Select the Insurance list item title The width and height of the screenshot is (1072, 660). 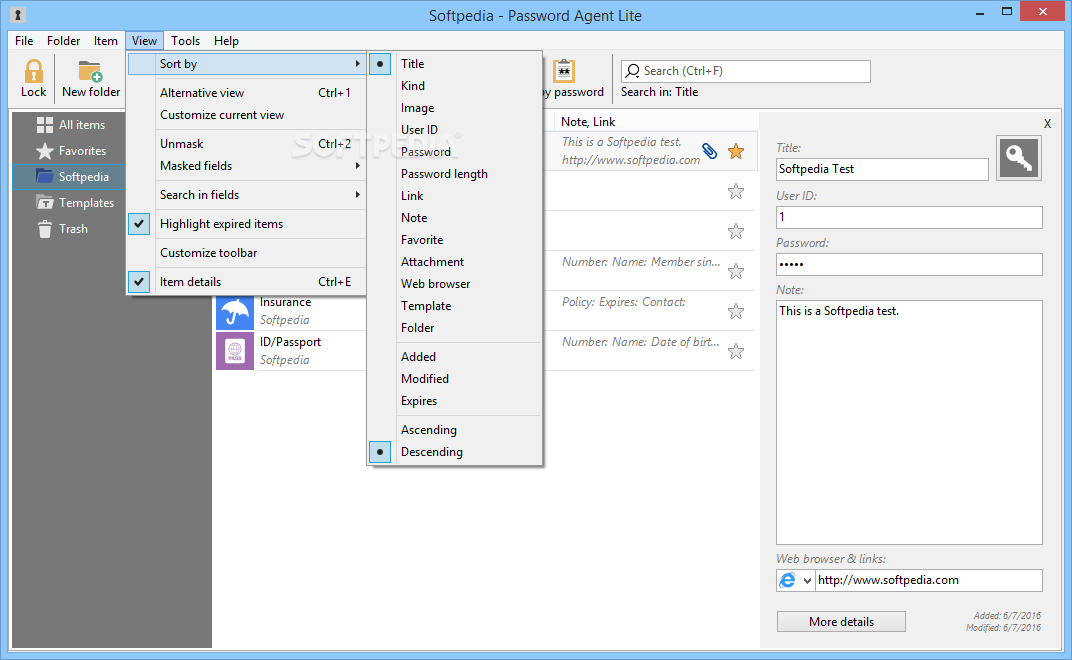[285, 302]
